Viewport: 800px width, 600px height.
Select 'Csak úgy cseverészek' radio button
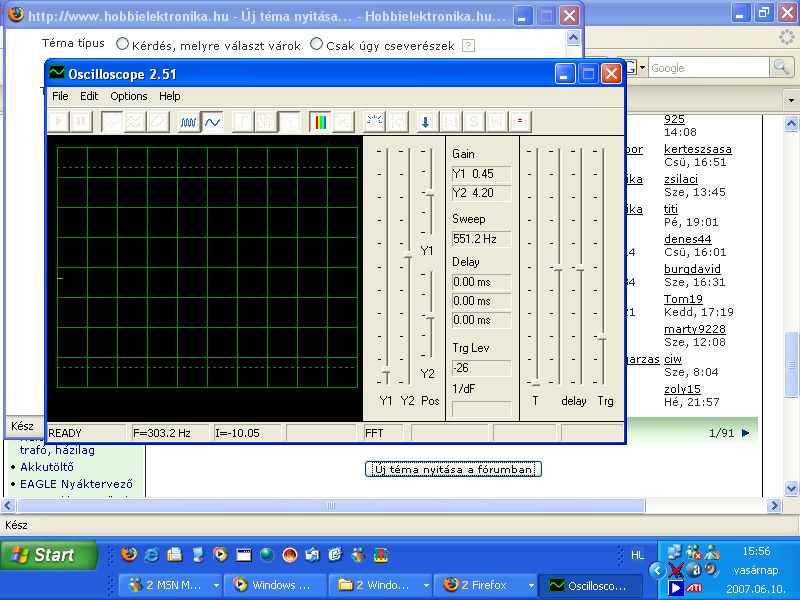316,44
